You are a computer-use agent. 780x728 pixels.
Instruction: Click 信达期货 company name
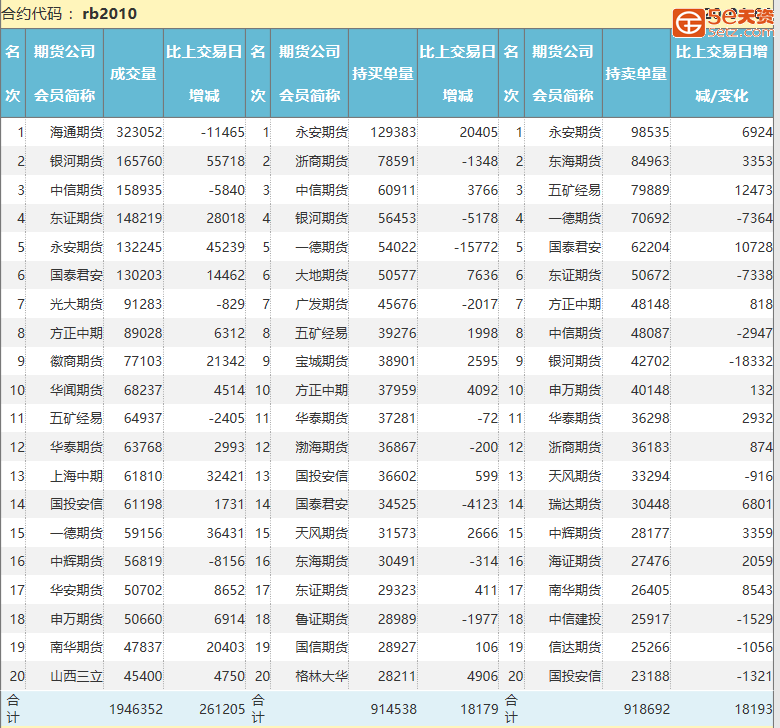click(x=575, y=647)
